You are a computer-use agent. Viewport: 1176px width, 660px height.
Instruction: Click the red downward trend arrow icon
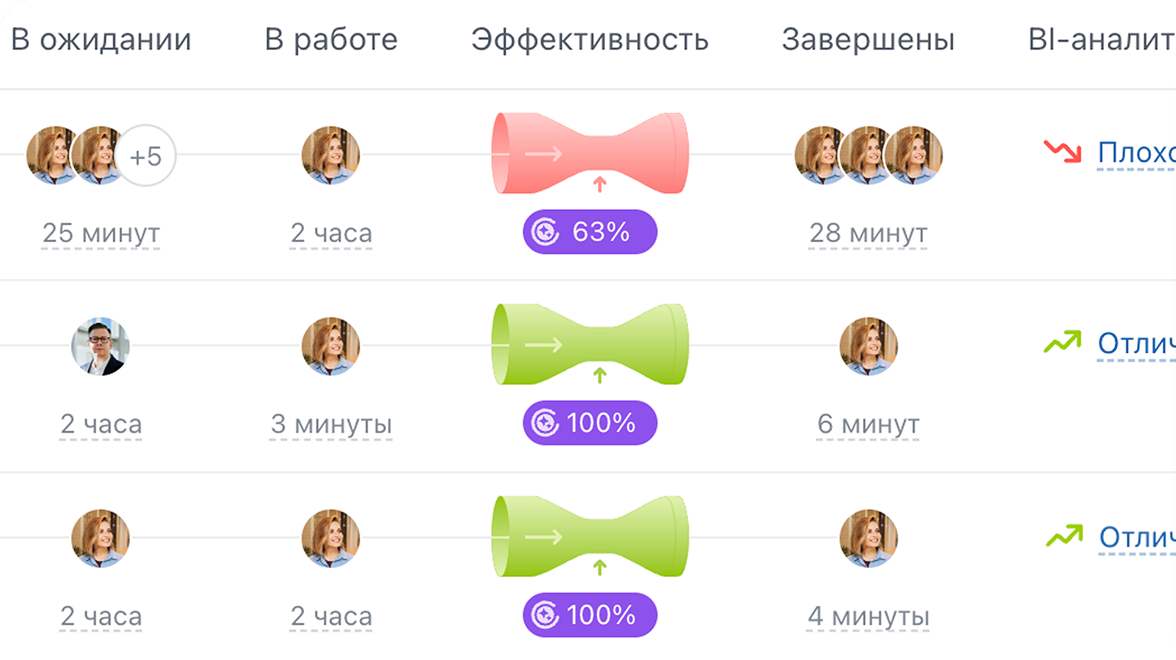[1063, 152]
